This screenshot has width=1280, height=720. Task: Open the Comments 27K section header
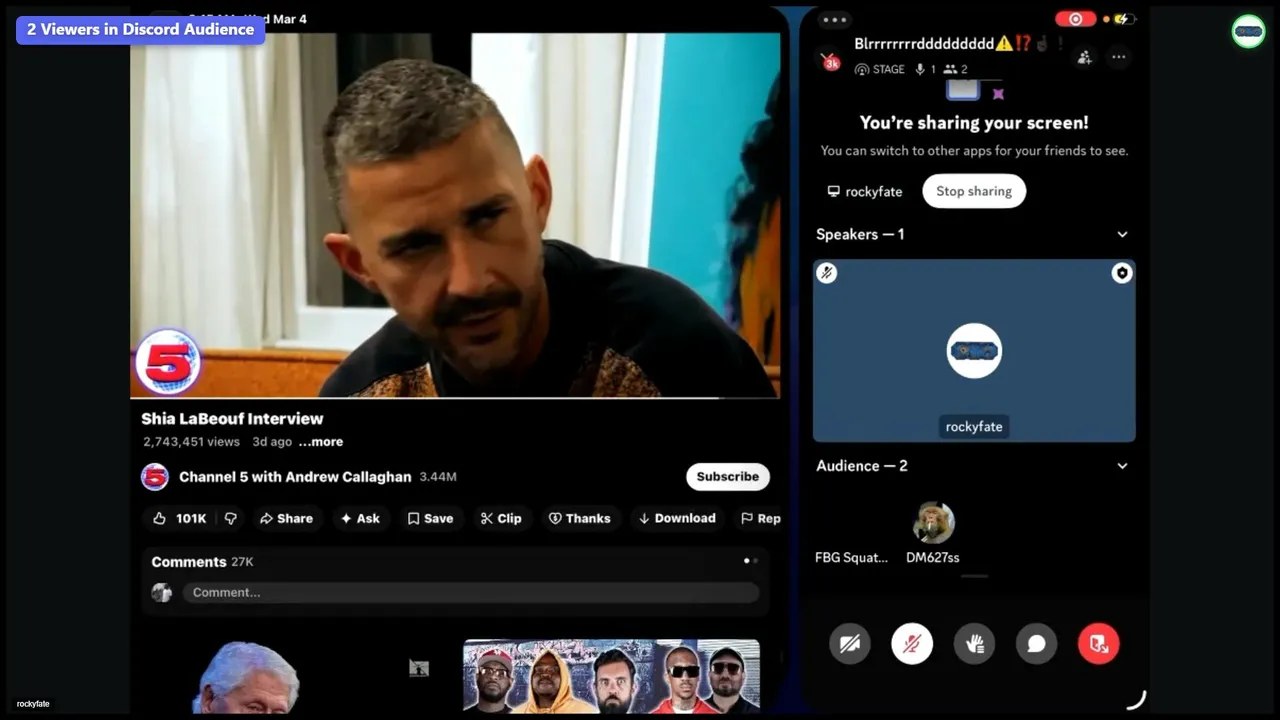click(202, 562)
